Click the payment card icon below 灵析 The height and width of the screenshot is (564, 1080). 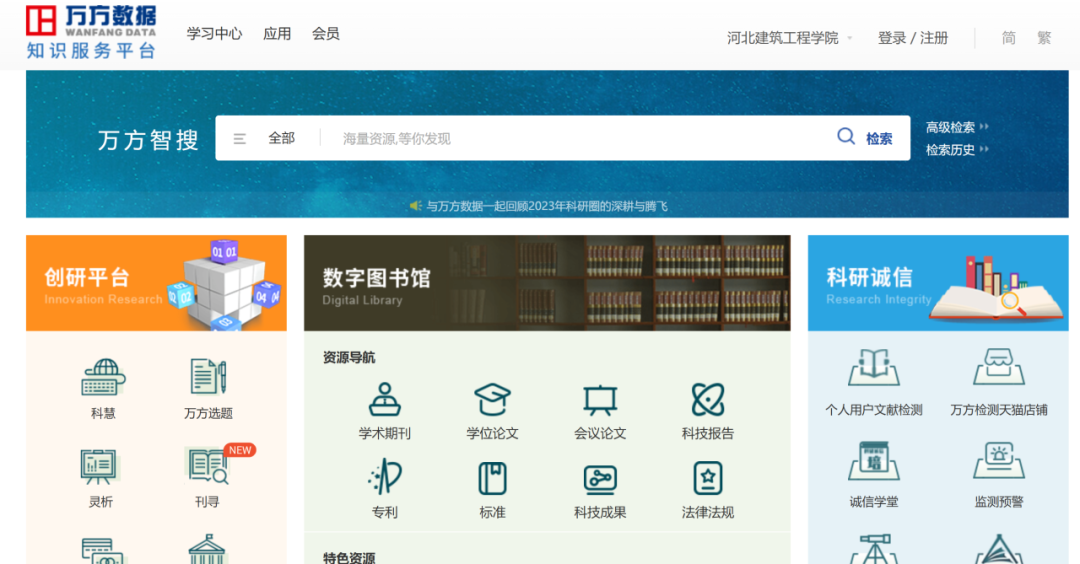click(102, 551)
